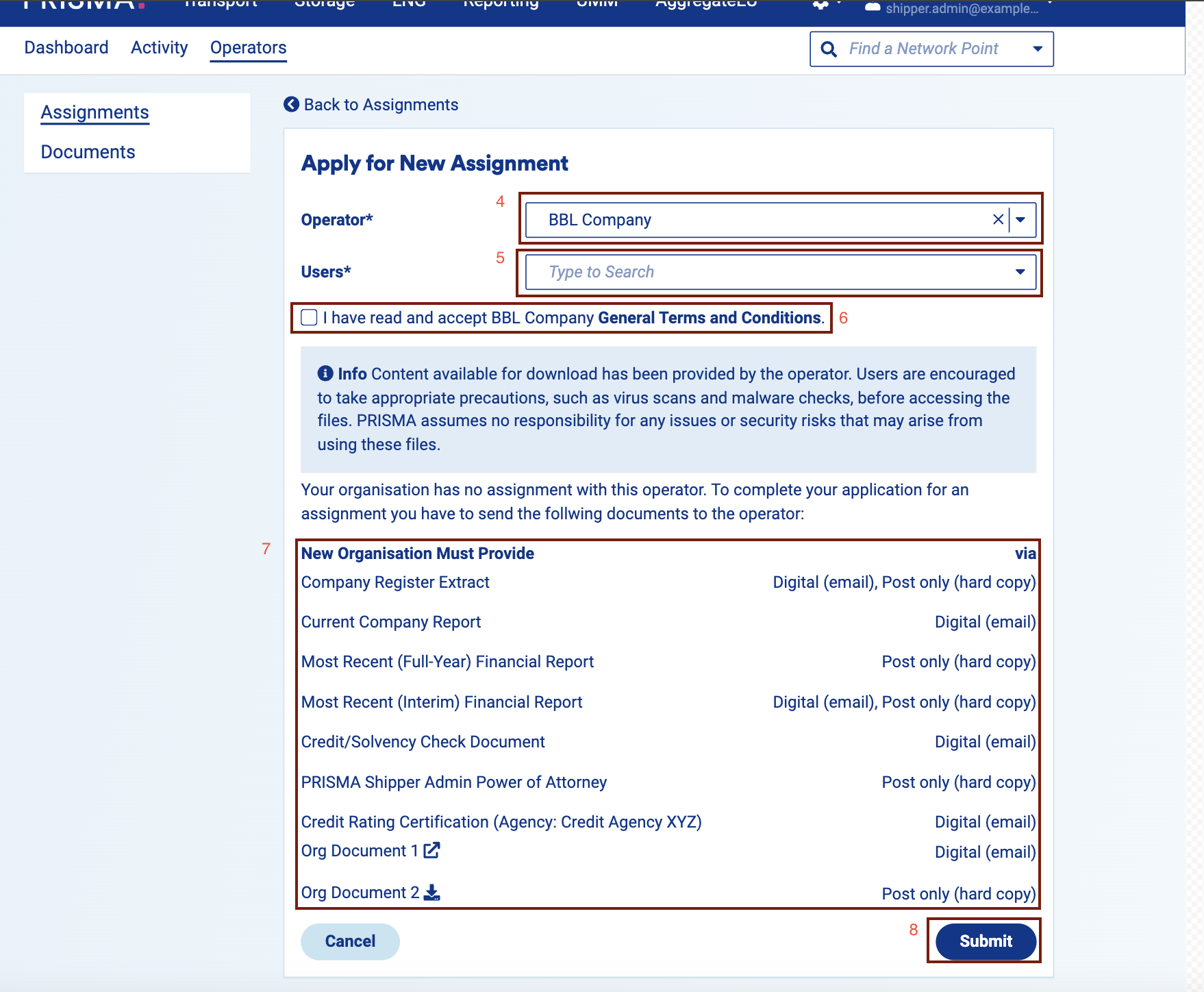Switch to the Activity tab
This screenshot has width=1204, height=992.
[160, 47]
